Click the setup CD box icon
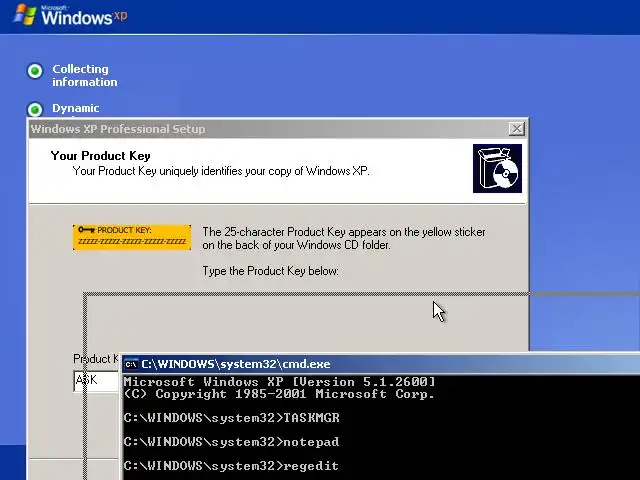The height and width of the screenshot is (480, 640). pos(497,168)
